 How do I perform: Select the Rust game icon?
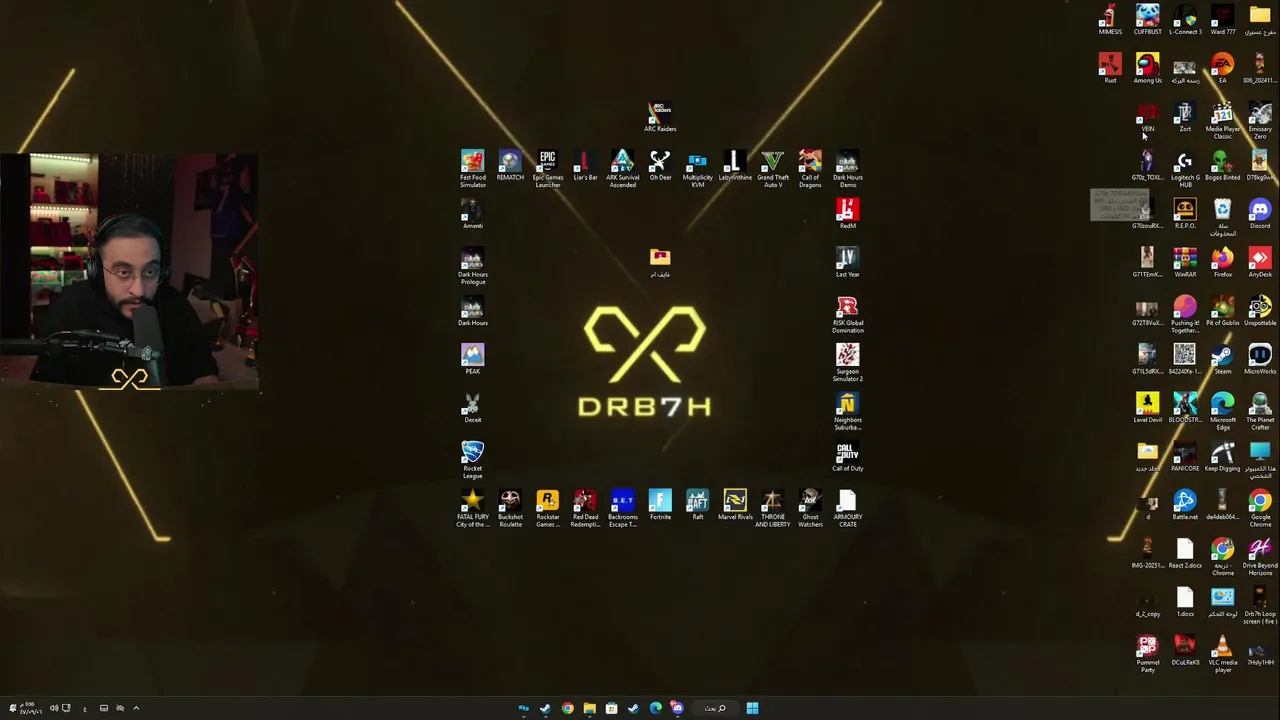point(1110,69)
